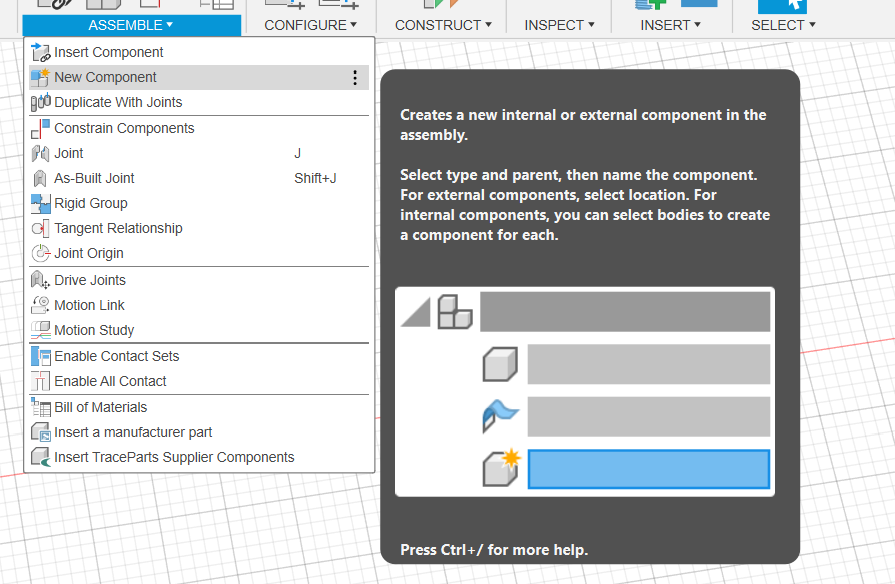895x584 pixels.
Task: Click the Duplicate With Joints icon
Action: (x=40, y=102)
